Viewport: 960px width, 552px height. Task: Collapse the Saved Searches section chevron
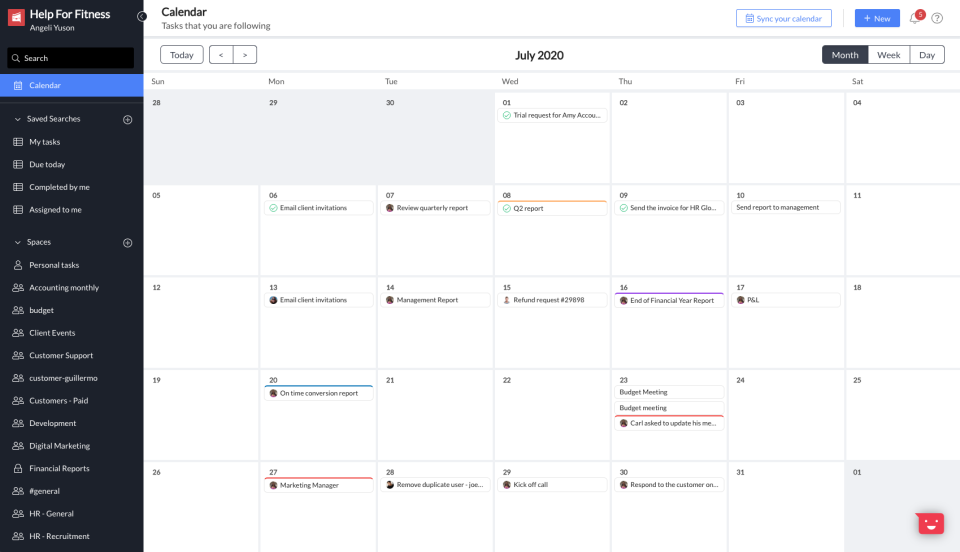tap(17, 119)
